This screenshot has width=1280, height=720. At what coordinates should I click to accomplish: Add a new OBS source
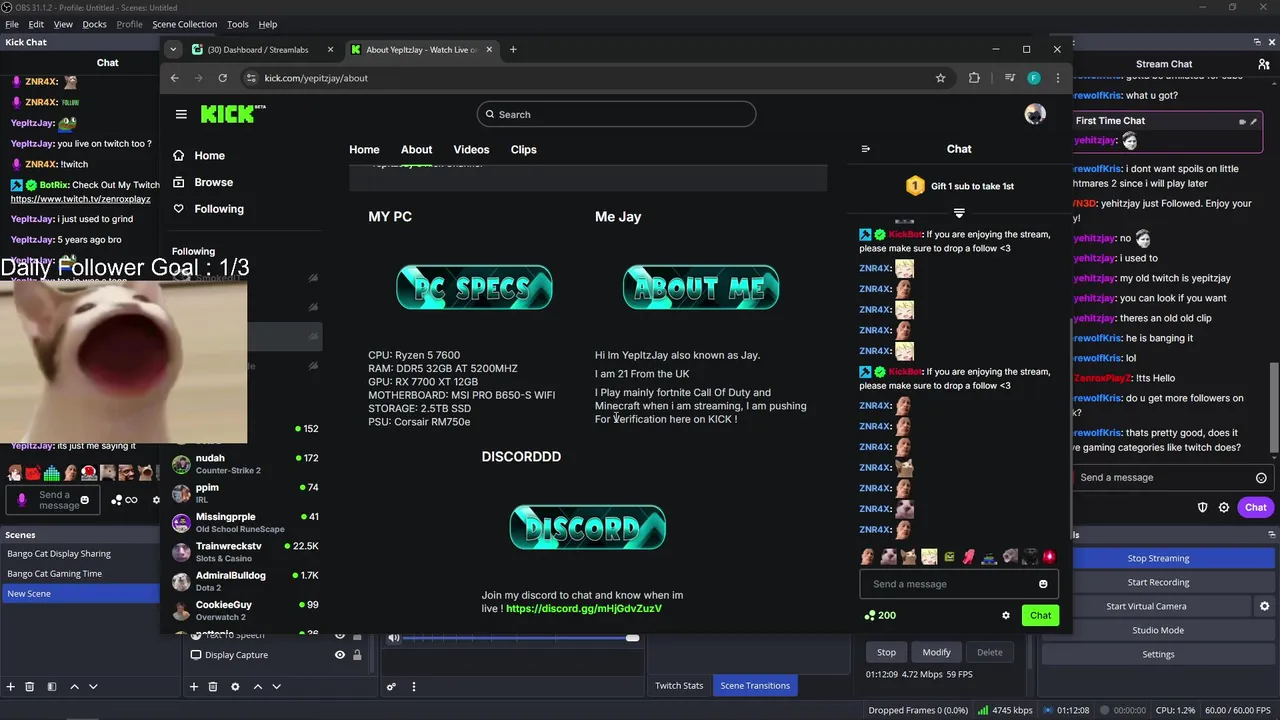[194, 687]
